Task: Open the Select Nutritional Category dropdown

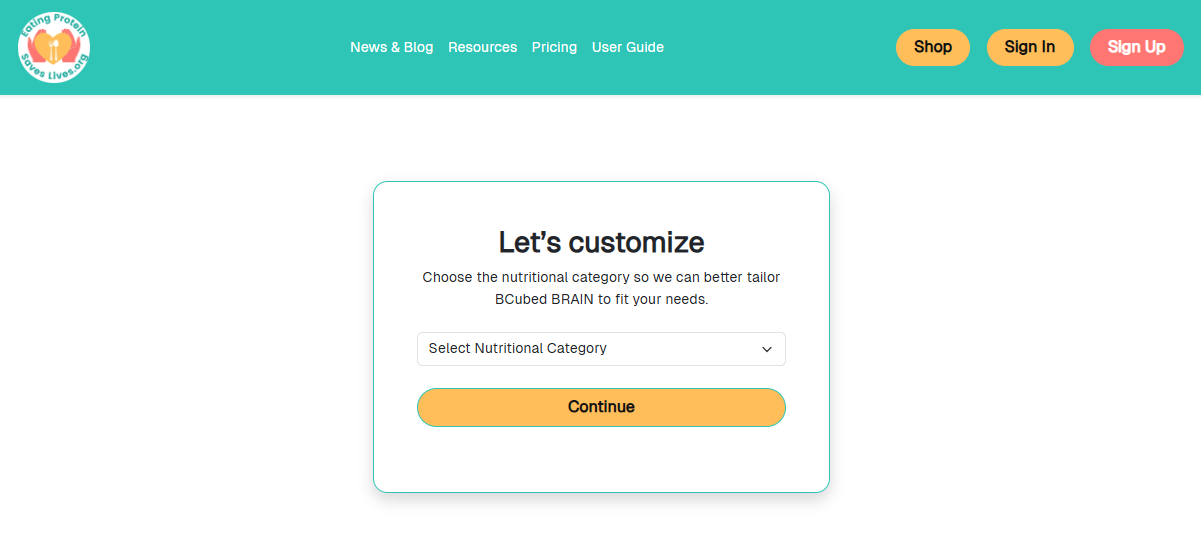Action: click(x=600, y=349)
